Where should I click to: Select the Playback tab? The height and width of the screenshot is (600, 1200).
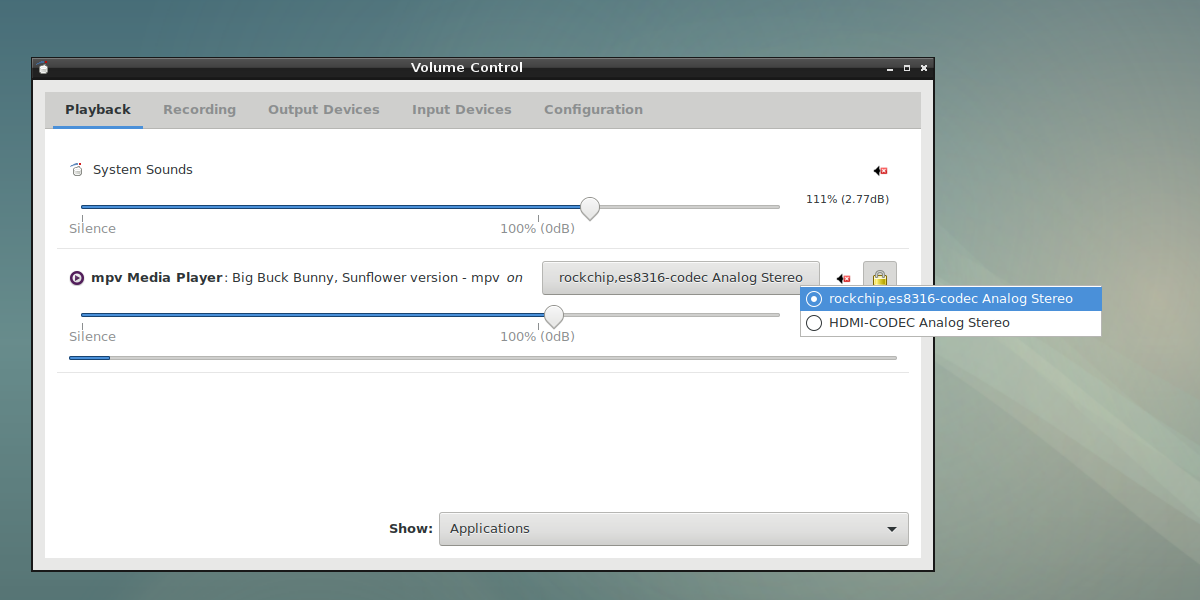tap(98, 110)
